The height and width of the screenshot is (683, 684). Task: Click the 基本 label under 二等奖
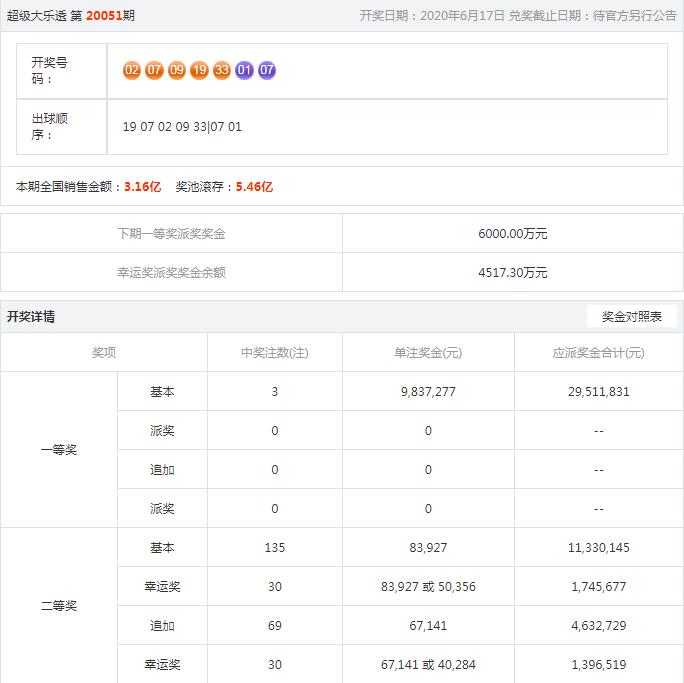(162, 547)
